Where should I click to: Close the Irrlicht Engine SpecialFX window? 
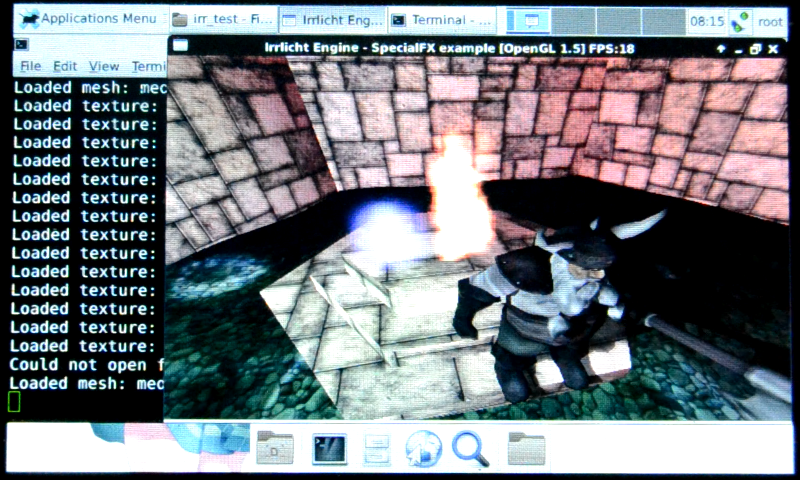(773, 49)
